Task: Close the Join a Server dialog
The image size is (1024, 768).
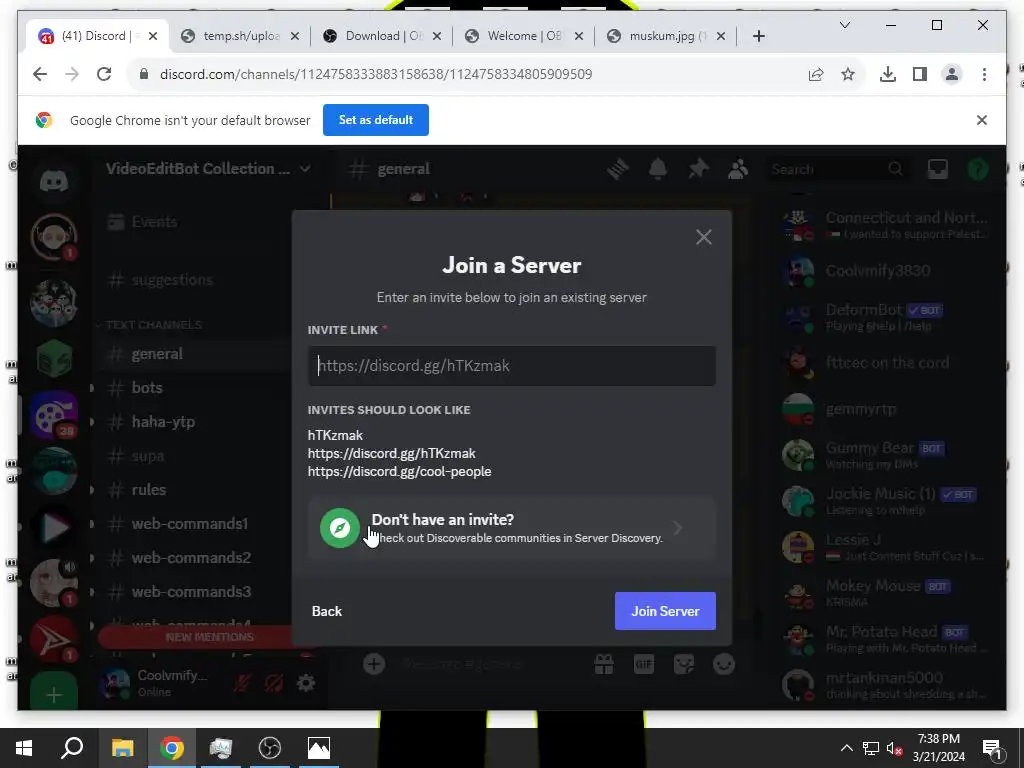Action: click(703, 236)
